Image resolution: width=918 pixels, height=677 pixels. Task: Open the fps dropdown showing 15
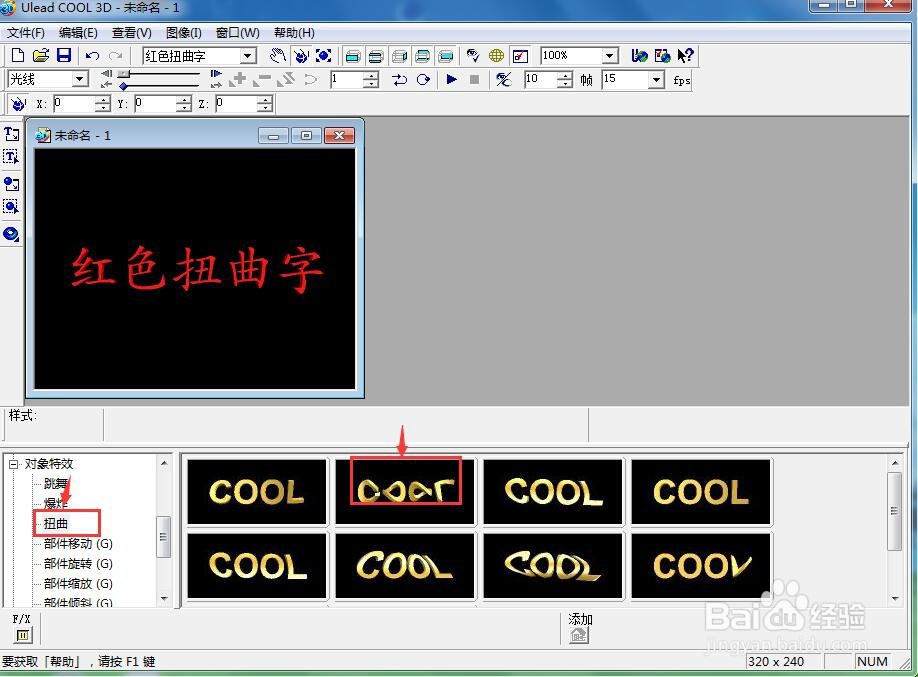coord(657,79)
